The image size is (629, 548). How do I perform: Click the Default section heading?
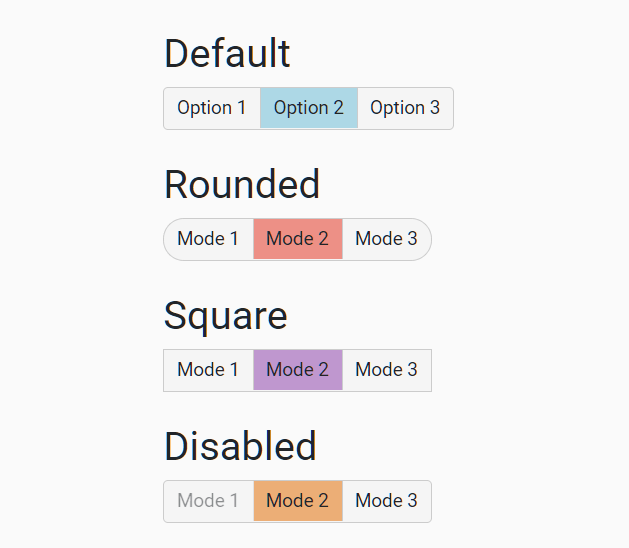[x=227, y=54]
